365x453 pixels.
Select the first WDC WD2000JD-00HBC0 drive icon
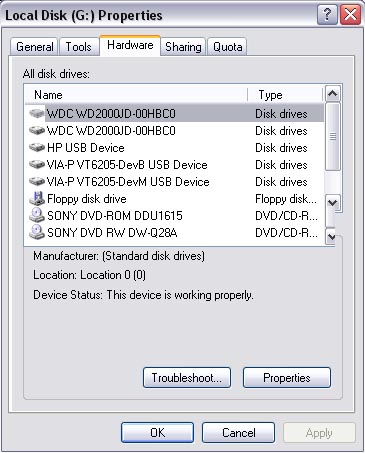(x=37, y=114)
